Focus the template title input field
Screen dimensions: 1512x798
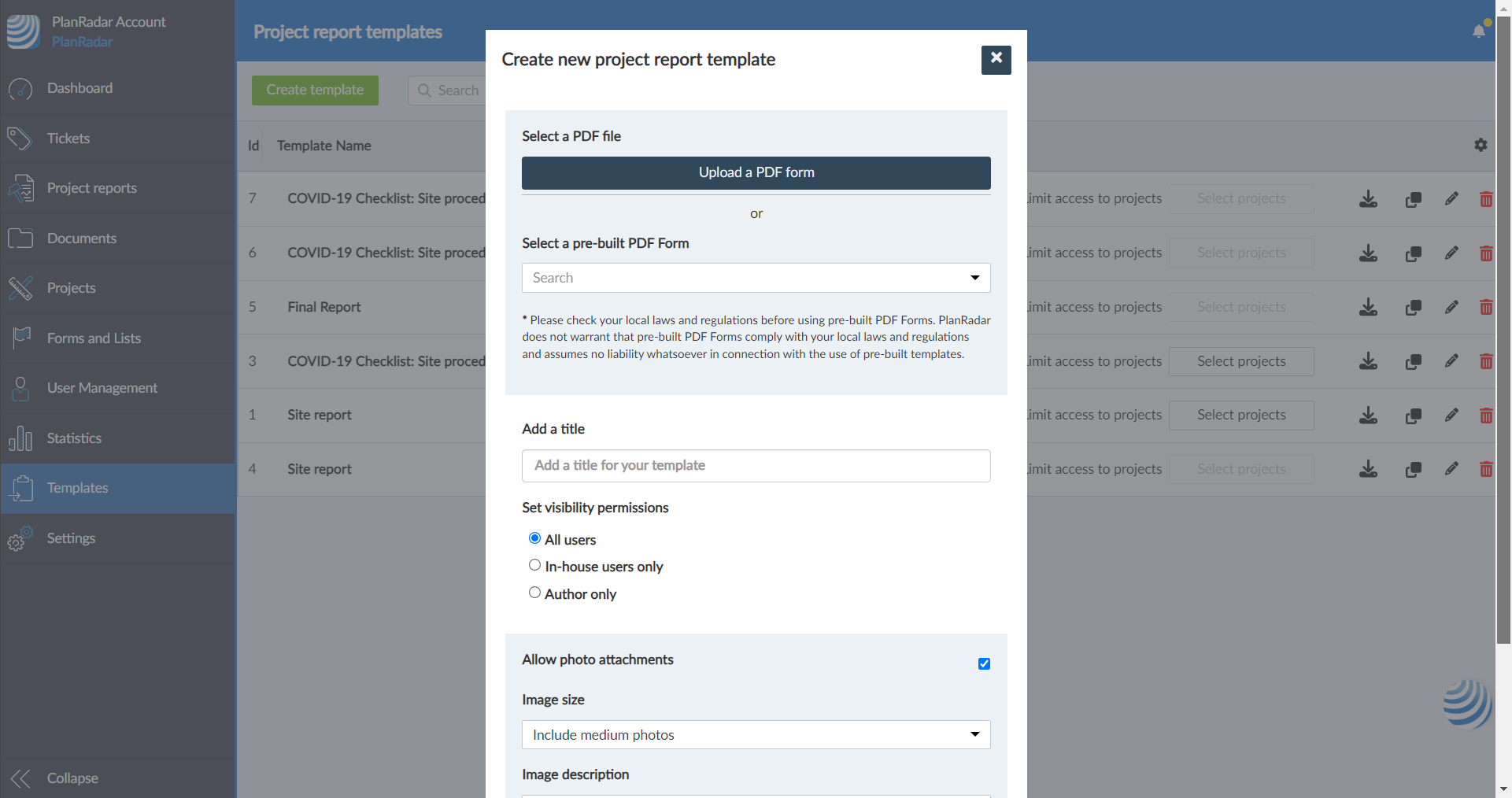click(756, 466)
